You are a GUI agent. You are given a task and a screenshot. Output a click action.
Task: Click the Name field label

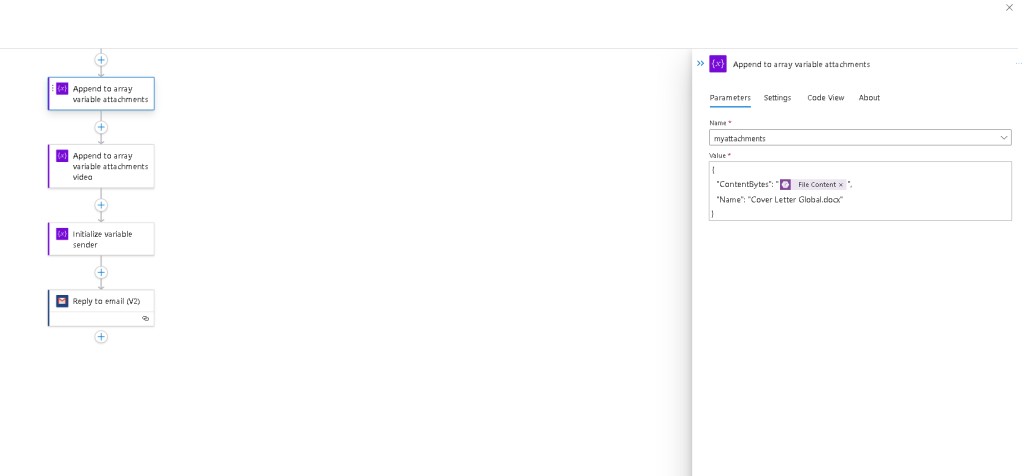[718, 123]
